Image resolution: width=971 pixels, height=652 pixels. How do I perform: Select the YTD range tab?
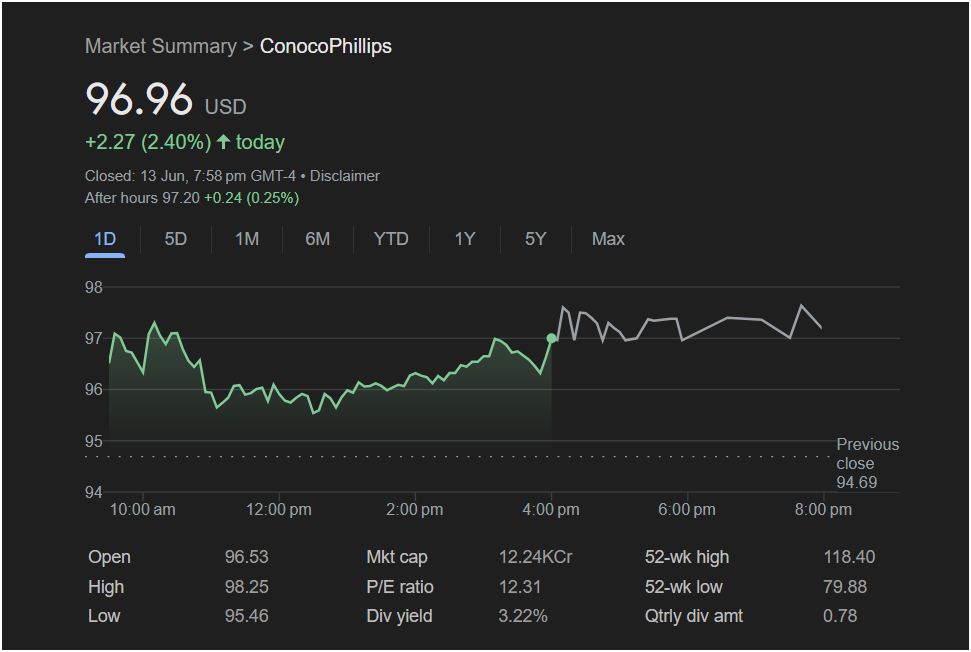391,239
